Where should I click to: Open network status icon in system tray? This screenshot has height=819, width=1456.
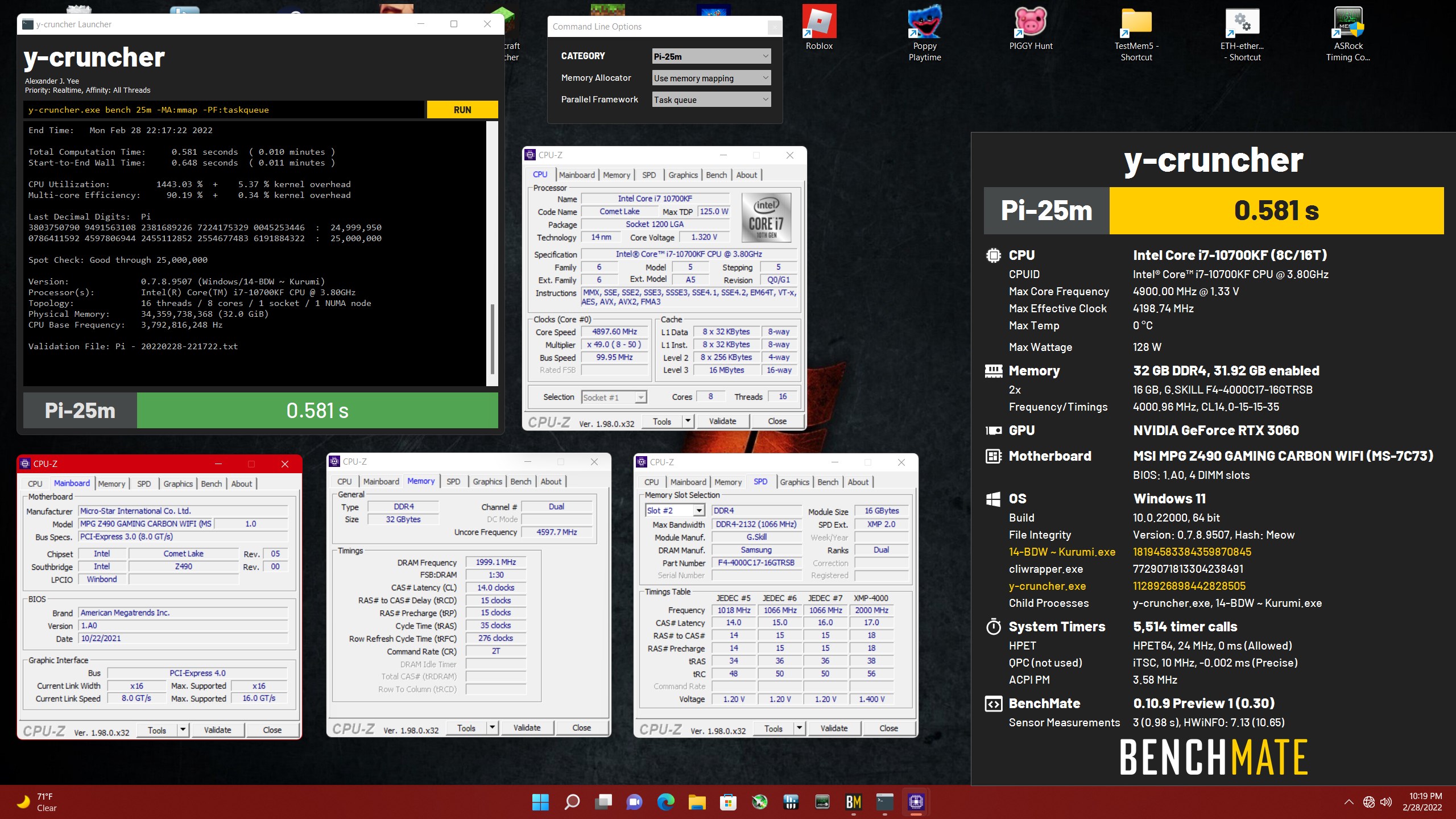pos(1369,802)
